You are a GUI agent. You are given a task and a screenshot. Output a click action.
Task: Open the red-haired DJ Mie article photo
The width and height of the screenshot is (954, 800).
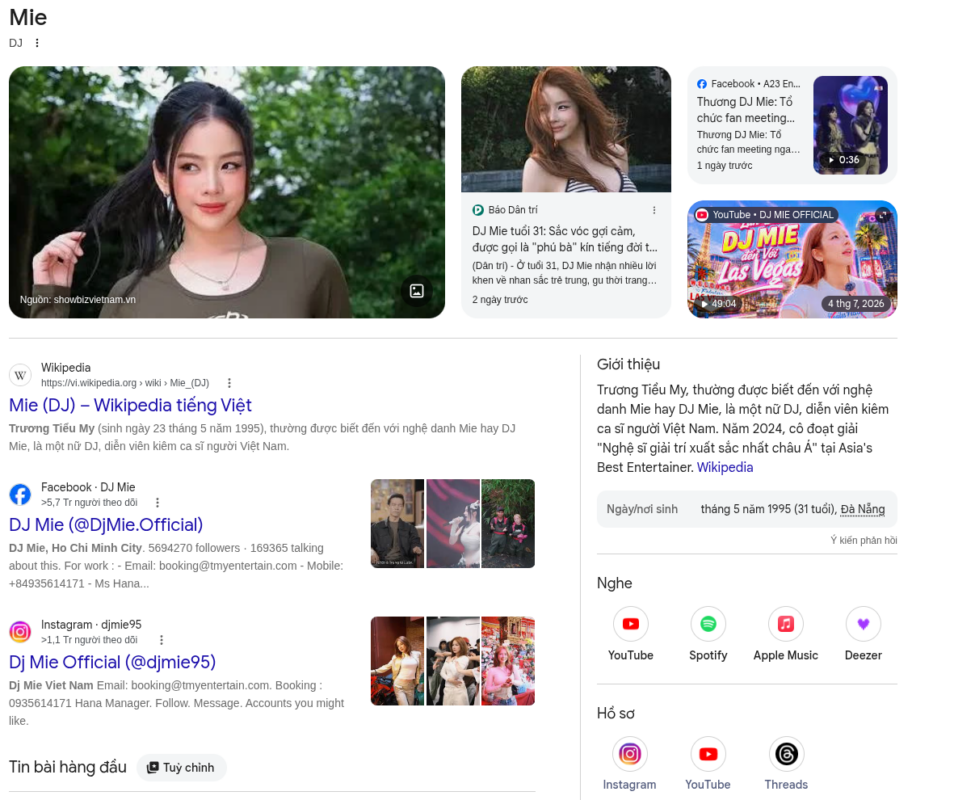(x=566, y=129)
